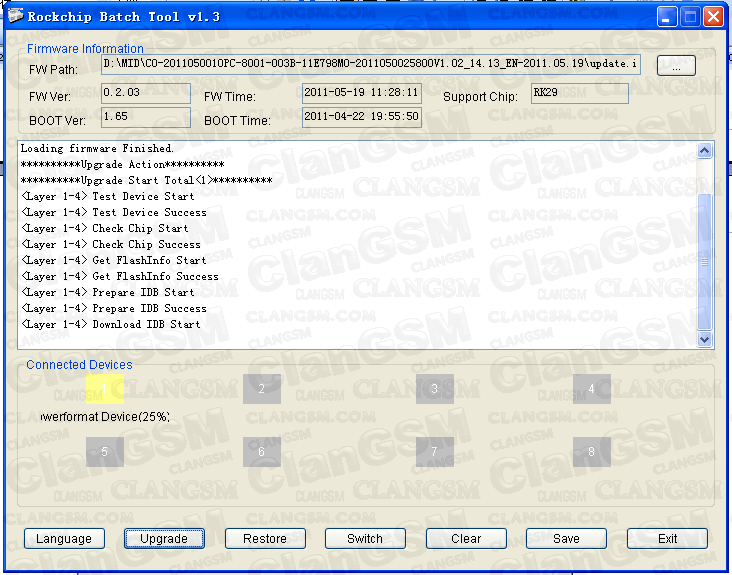Click the FW Path input field
This screenshot has height=575, width=732.
pos(371,64)
